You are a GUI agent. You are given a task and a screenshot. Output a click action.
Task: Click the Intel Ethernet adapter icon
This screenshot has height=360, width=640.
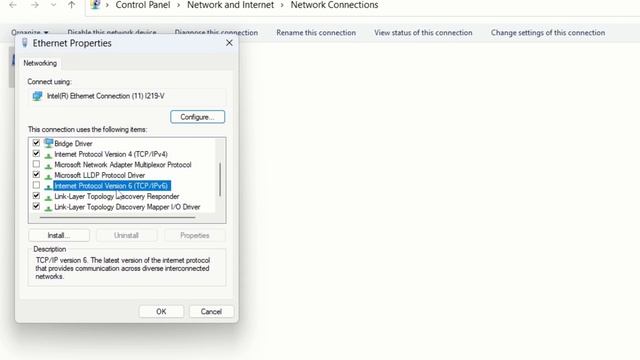37,96
